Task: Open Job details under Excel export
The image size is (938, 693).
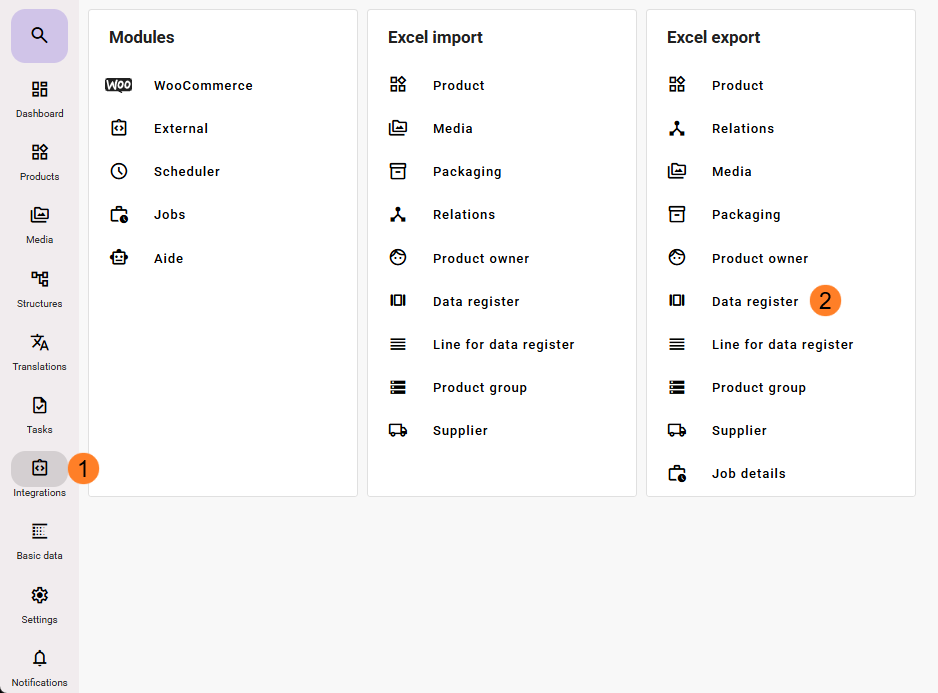Action: coord(748,474)
